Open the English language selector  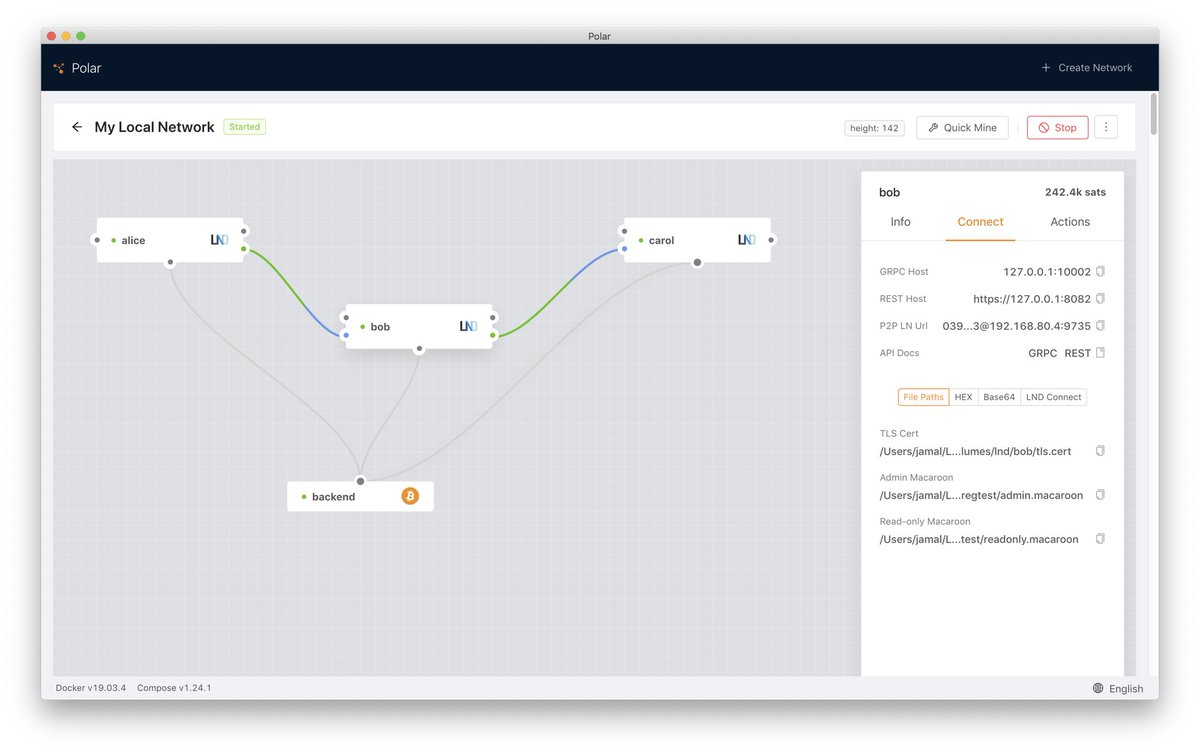pos(1118,688)
